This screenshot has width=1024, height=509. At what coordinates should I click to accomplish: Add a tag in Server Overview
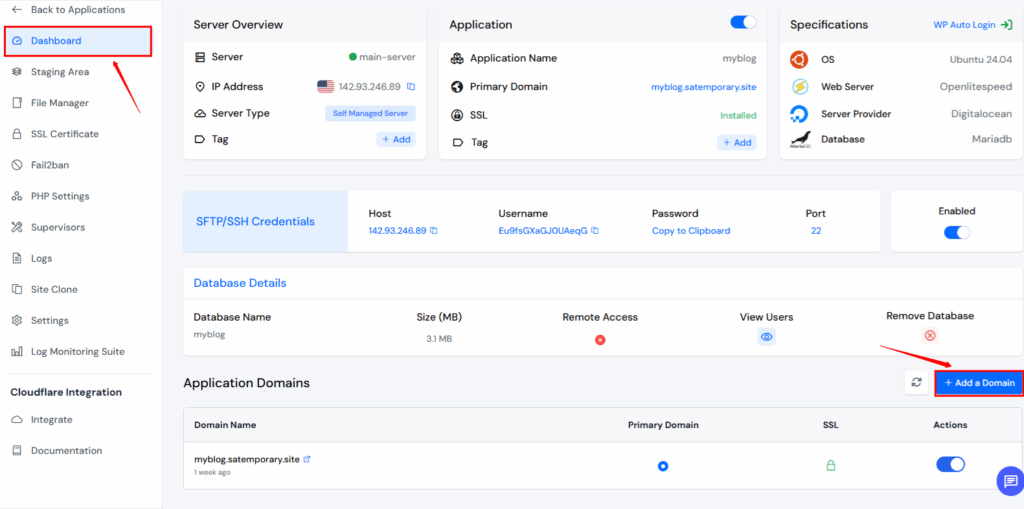pos(396,139)
